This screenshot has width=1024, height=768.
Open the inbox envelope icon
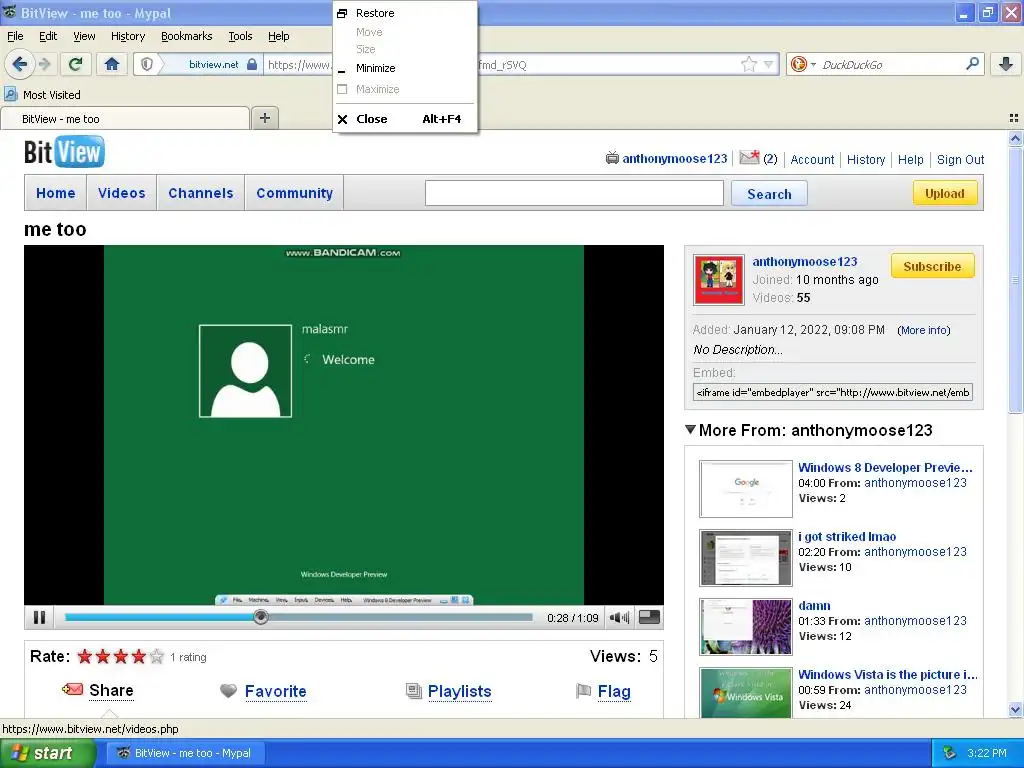[x=749, y=157]
